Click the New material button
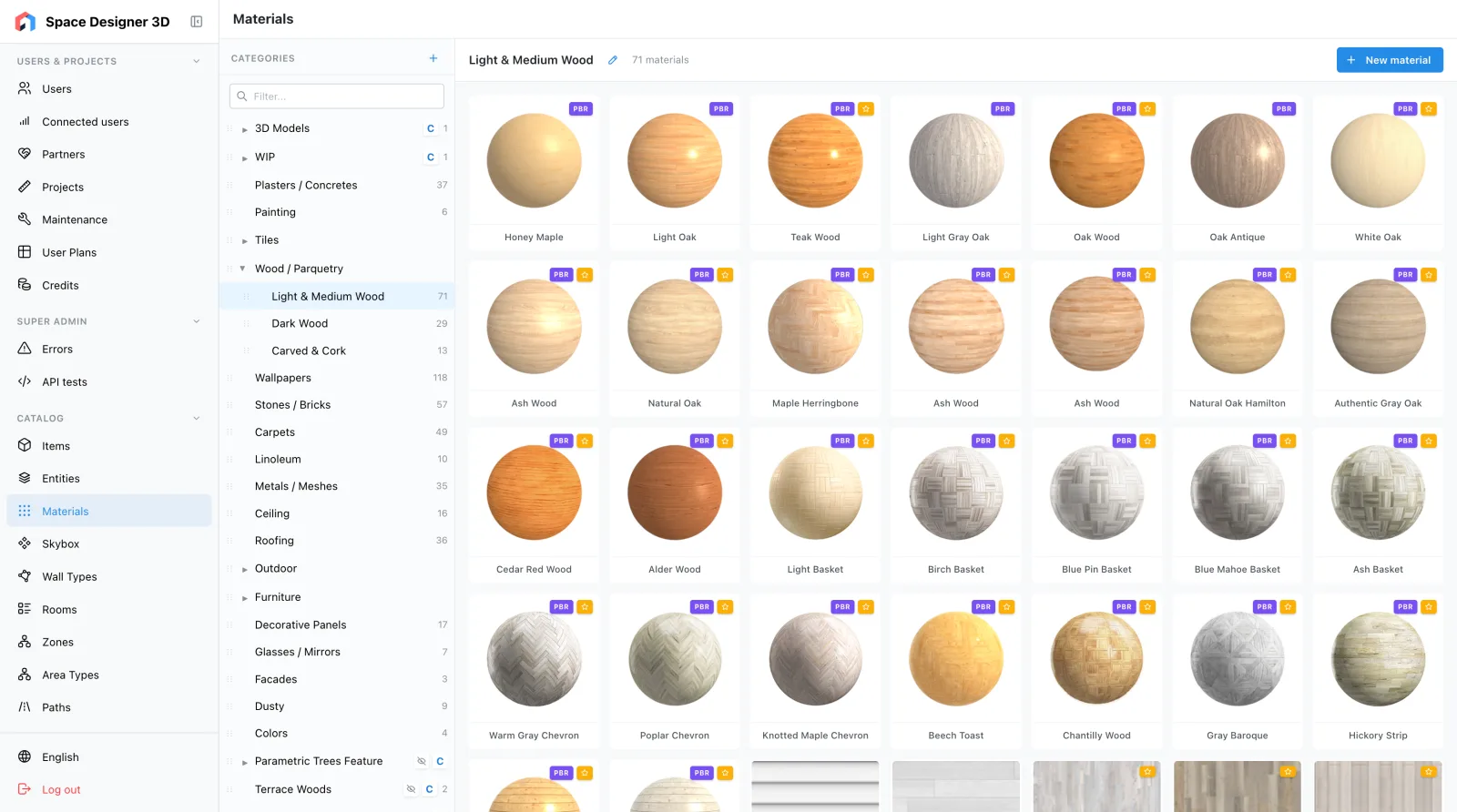Screen dimensions: 1457x812 click(1390, 60)
